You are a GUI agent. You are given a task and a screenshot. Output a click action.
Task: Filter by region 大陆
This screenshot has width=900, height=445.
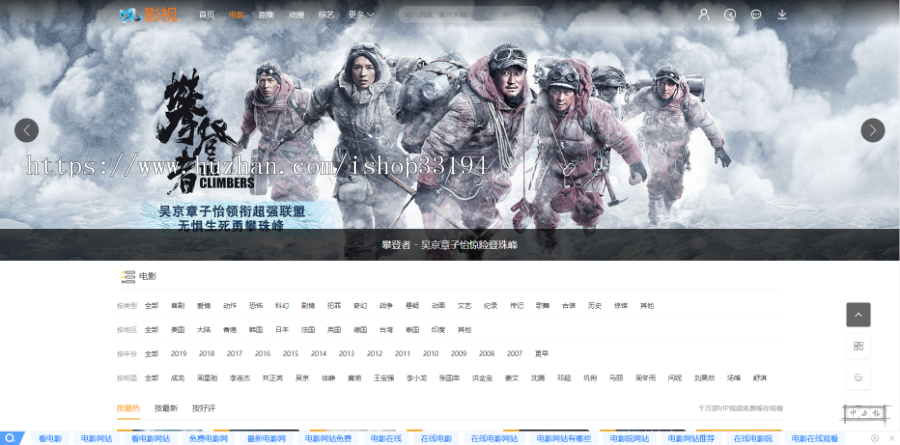pyautogui.click(x=204, y=330)
